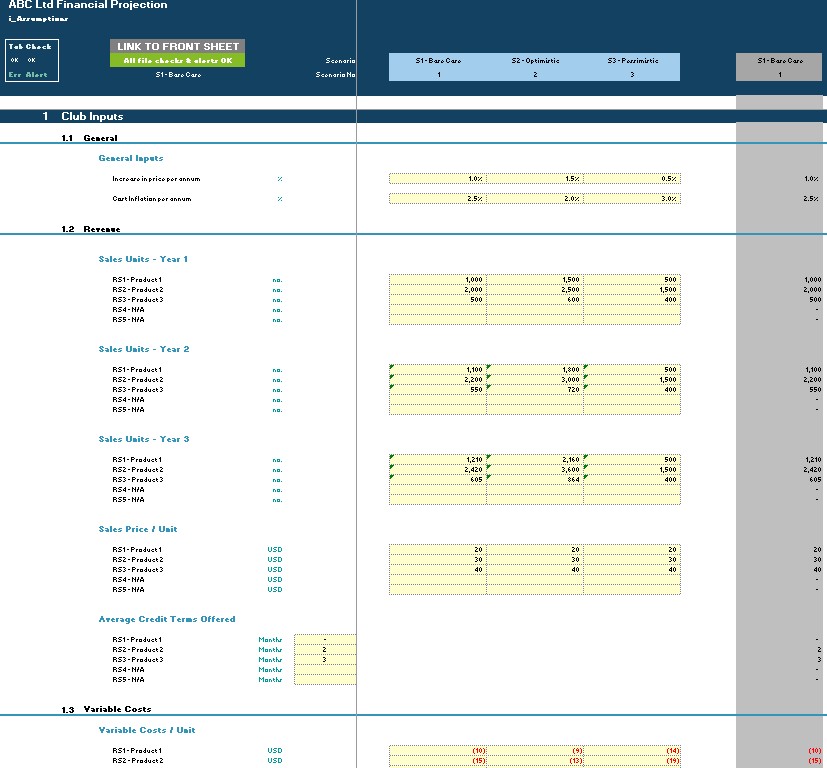827x768 pixels.
Task: Click the Club Inputs section header
Action: click(92, 117)
